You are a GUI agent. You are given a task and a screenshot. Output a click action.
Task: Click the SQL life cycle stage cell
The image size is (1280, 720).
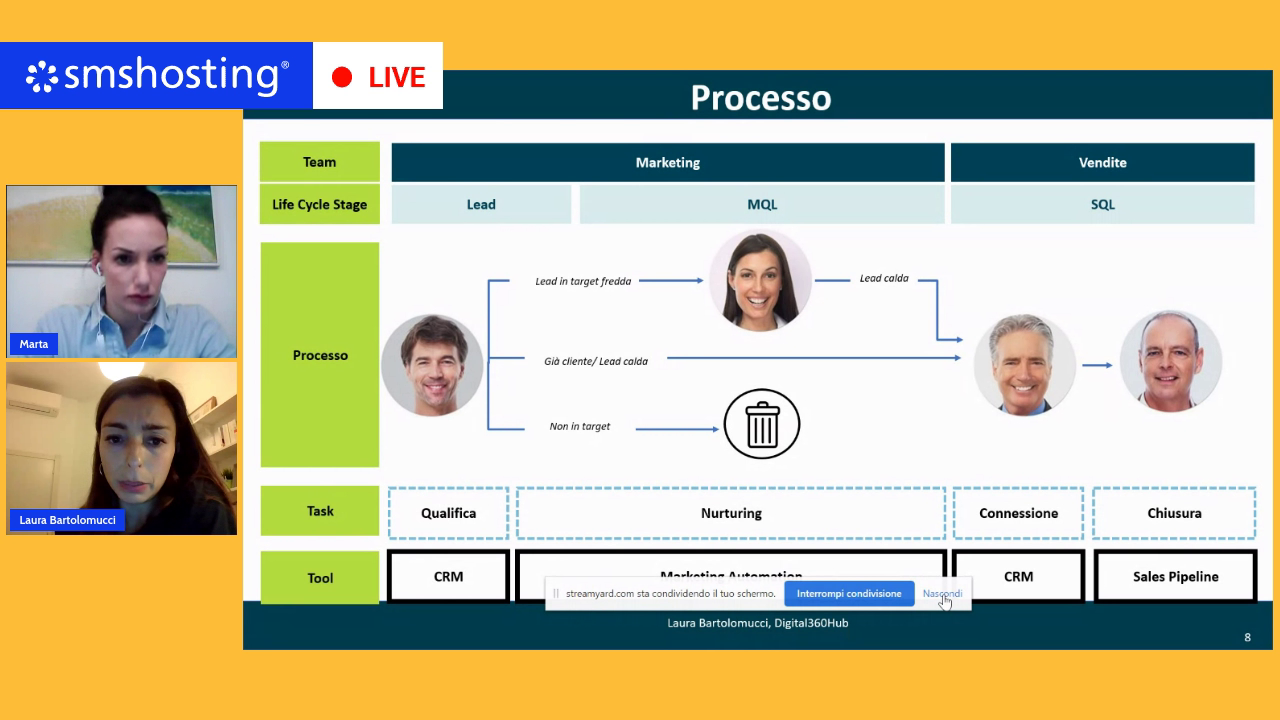[1102, 204]
